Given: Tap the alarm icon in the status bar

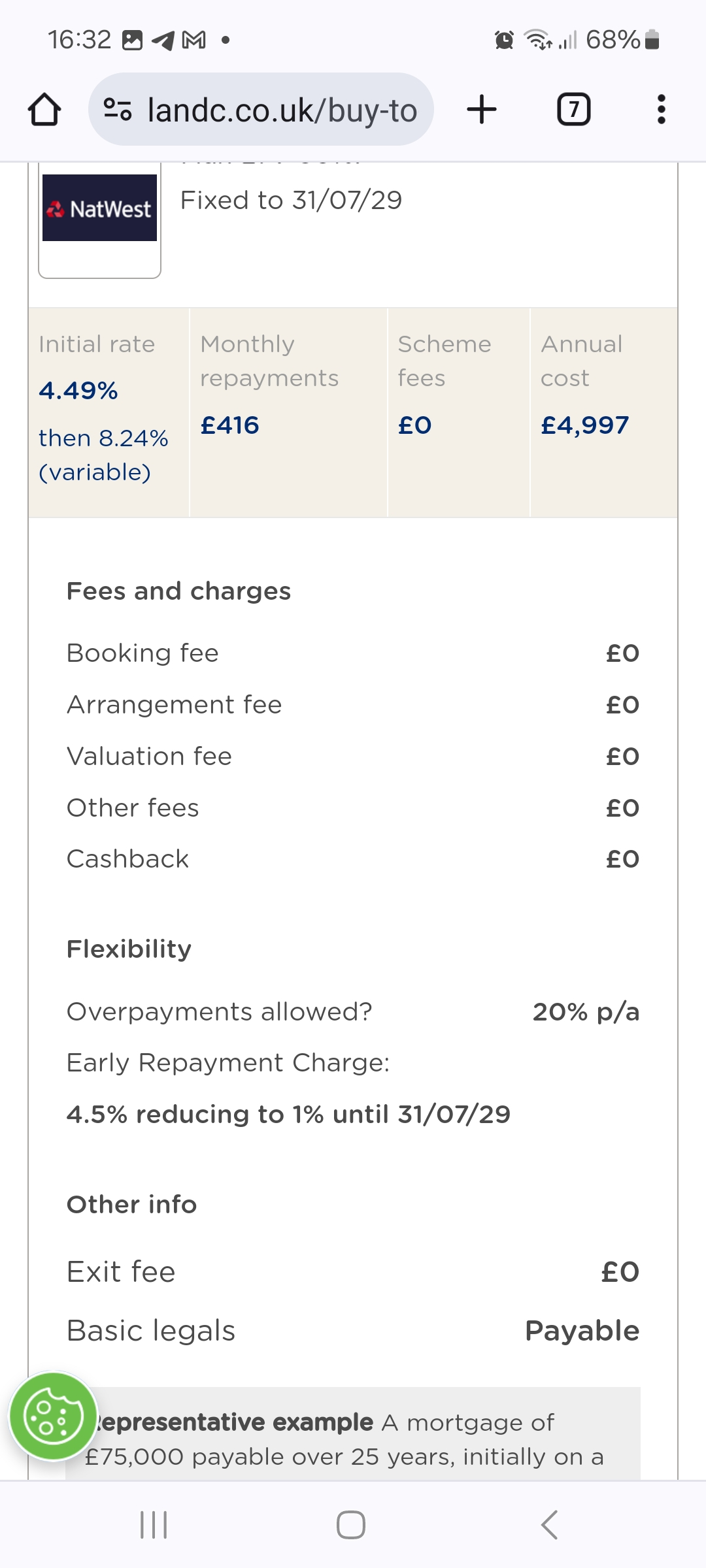Looking at the screenshot, I should click(x=504, y=41).
